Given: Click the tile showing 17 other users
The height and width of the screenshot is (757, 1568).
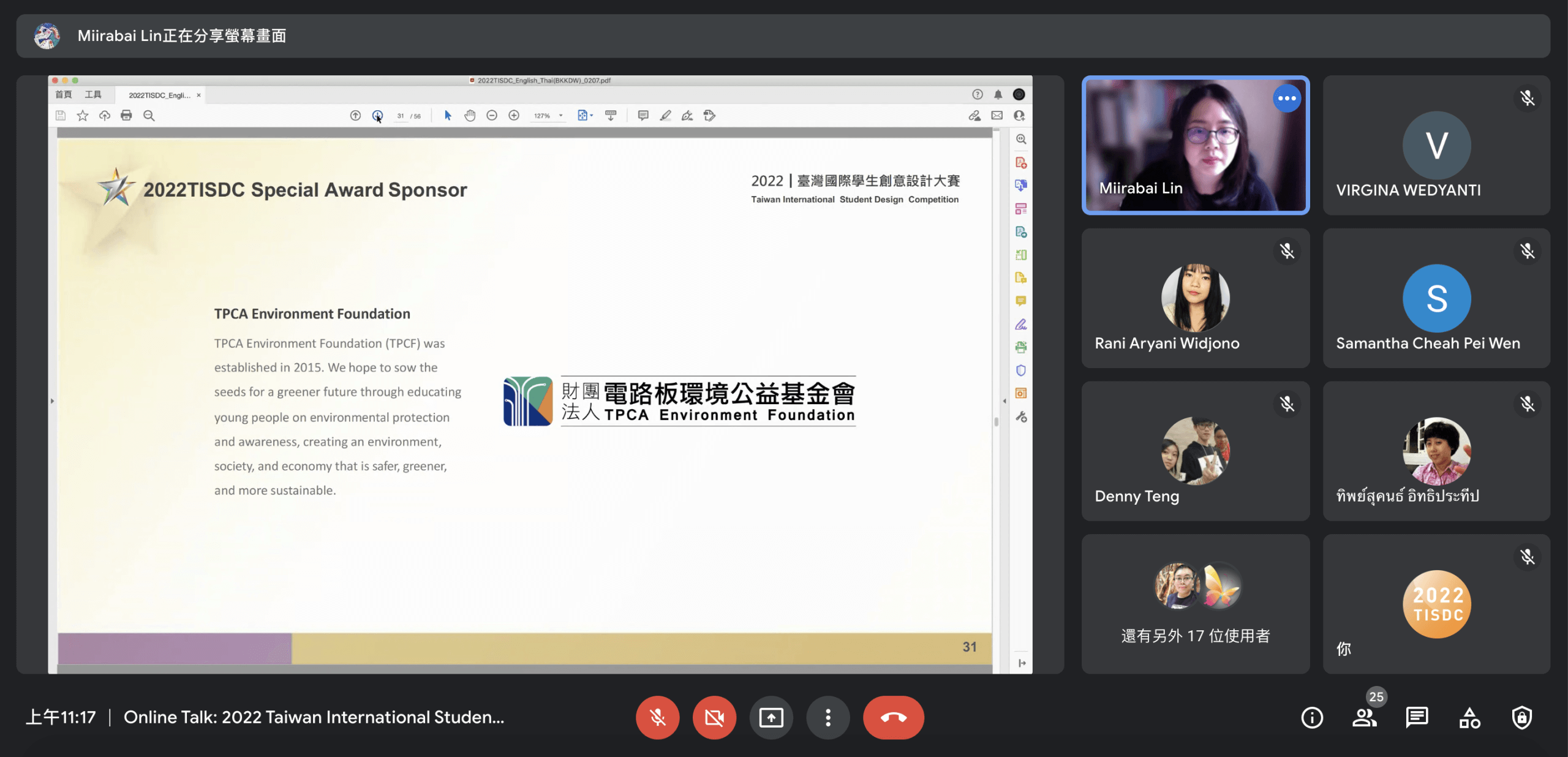Looking at the screenshot, I should click(x=1196, y=604).
